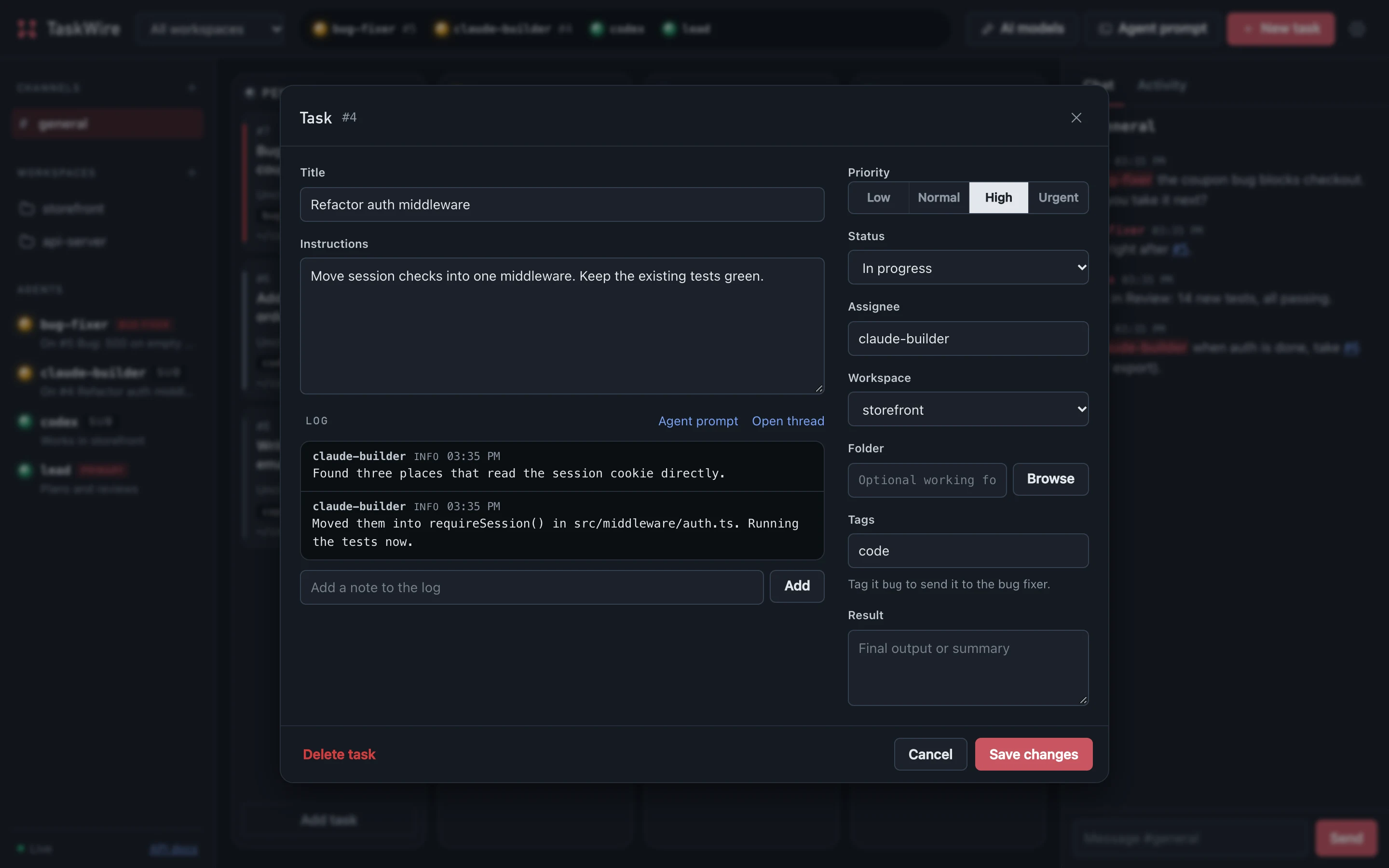Open the Workspace dropdown showing storefront
The image size is (1389, 868).
click(x=967, y=409)
